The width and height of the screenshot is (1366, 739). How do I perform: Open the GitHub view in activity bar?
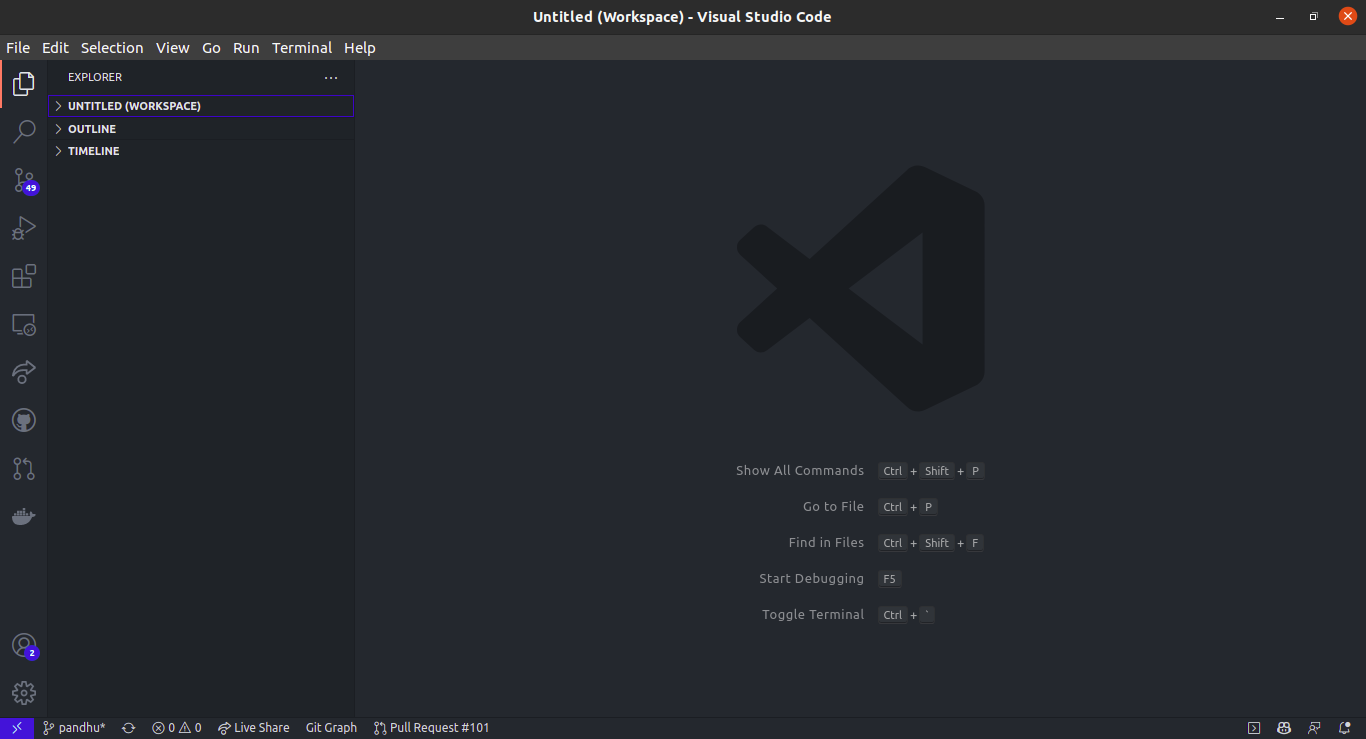pyautogui.click(x=23, y=420)
